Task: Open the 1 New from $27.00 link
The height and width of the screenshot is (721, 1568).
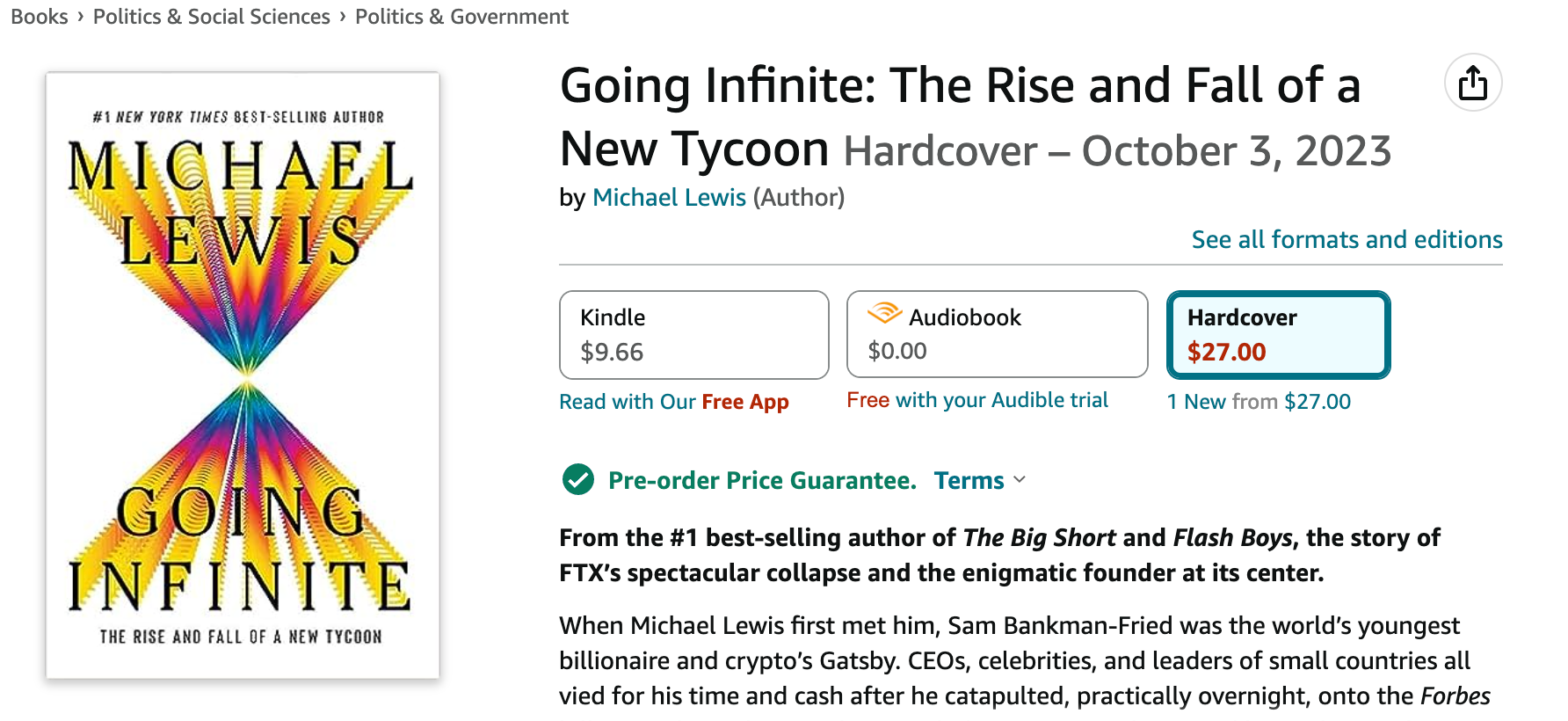Action: (x=1259, y=402)
